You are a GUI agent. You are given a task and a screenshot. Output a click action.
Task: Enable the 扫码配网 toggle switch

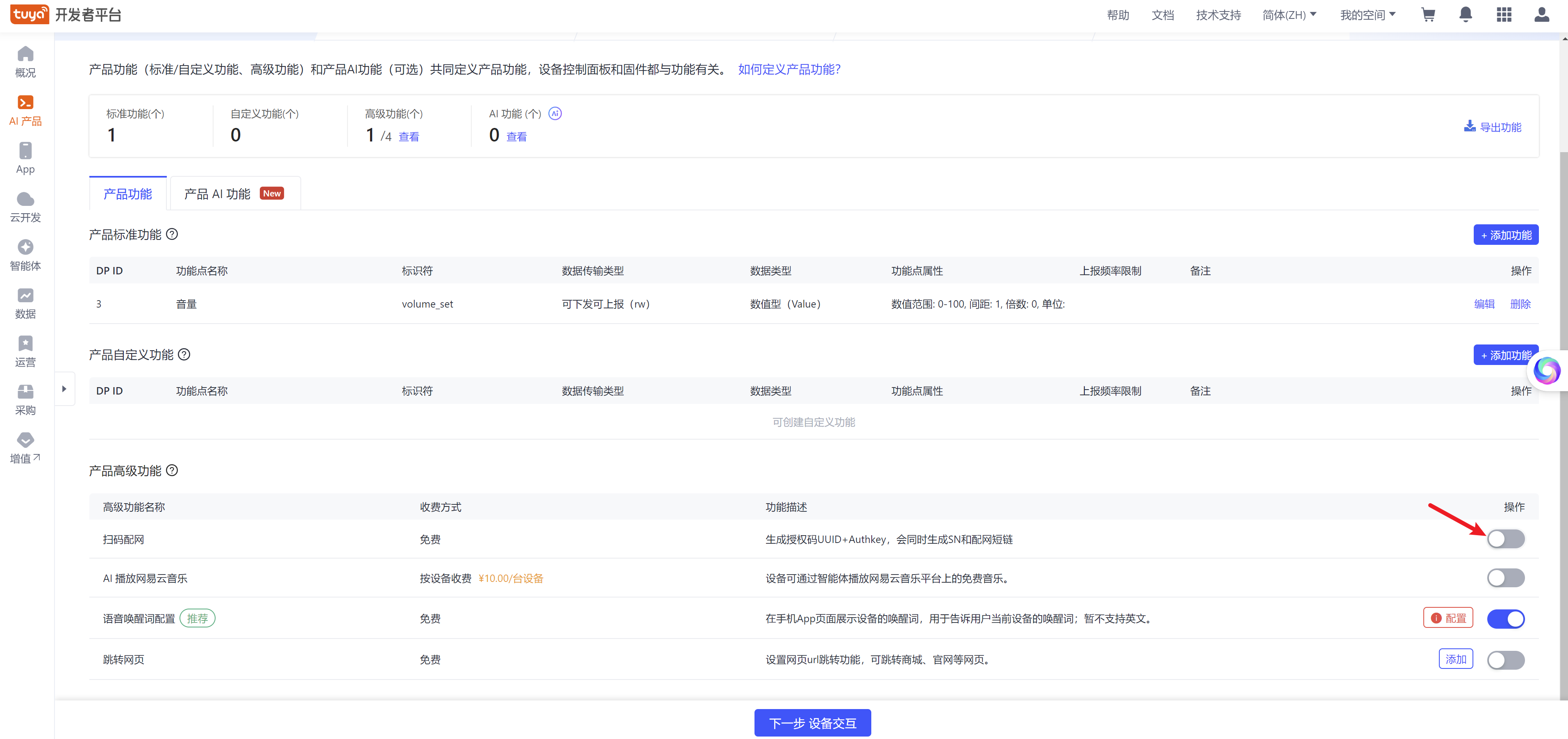pos(1505,538)
